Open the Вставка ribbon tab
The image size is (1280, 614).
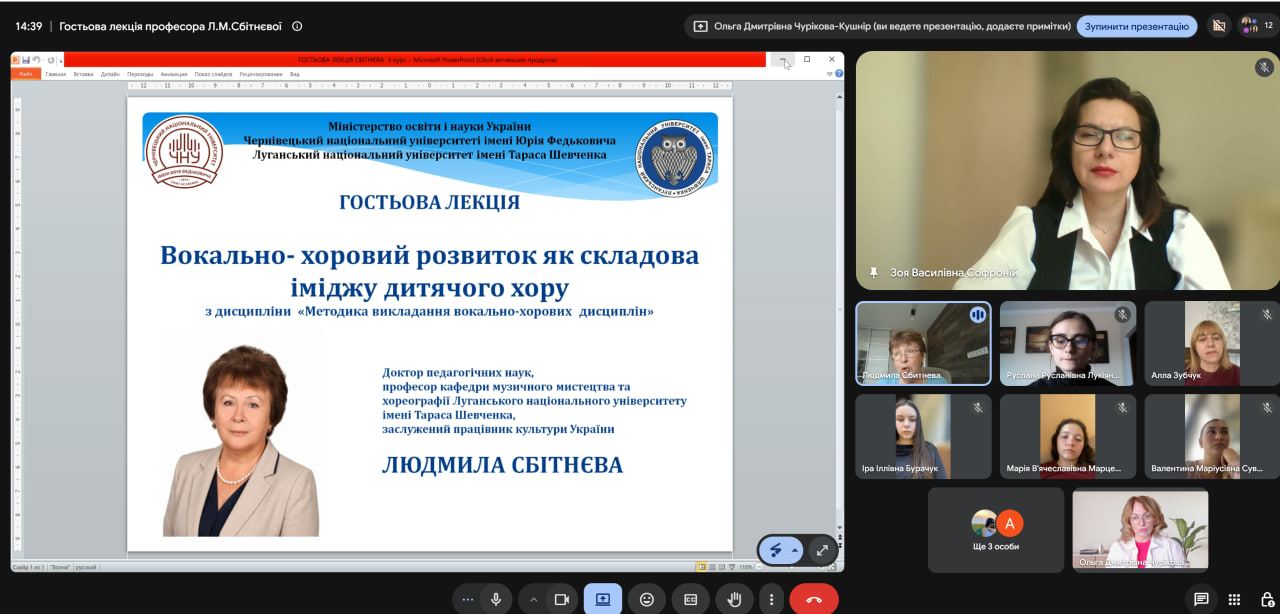point(83,74)
